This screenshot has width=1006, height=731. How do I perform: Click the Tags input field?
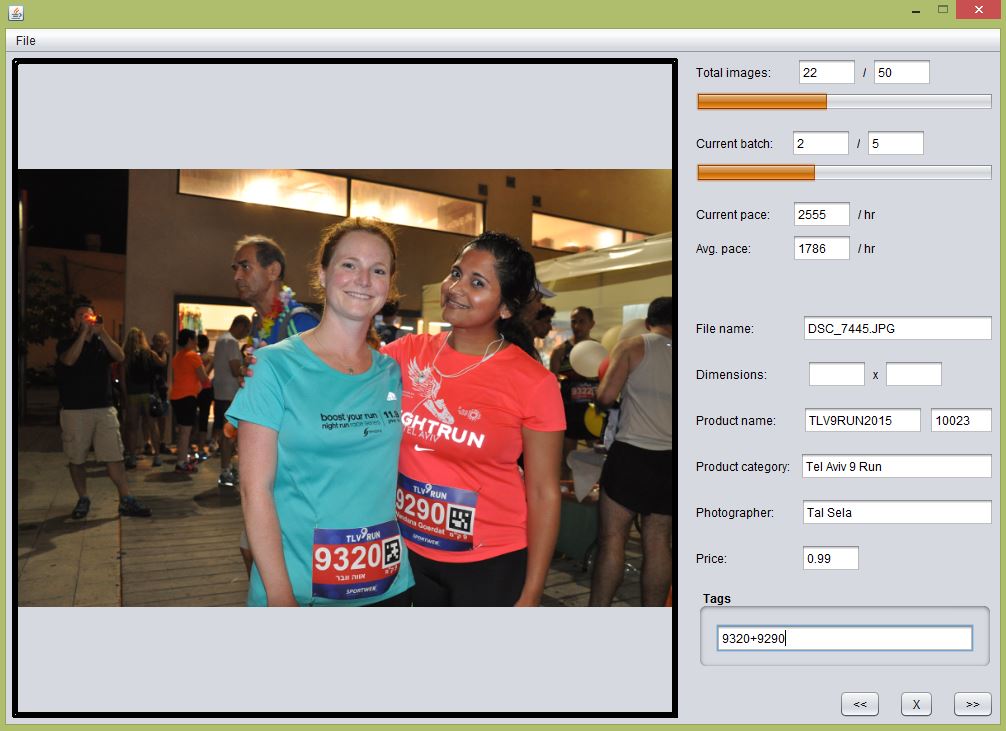click(844, 638)
